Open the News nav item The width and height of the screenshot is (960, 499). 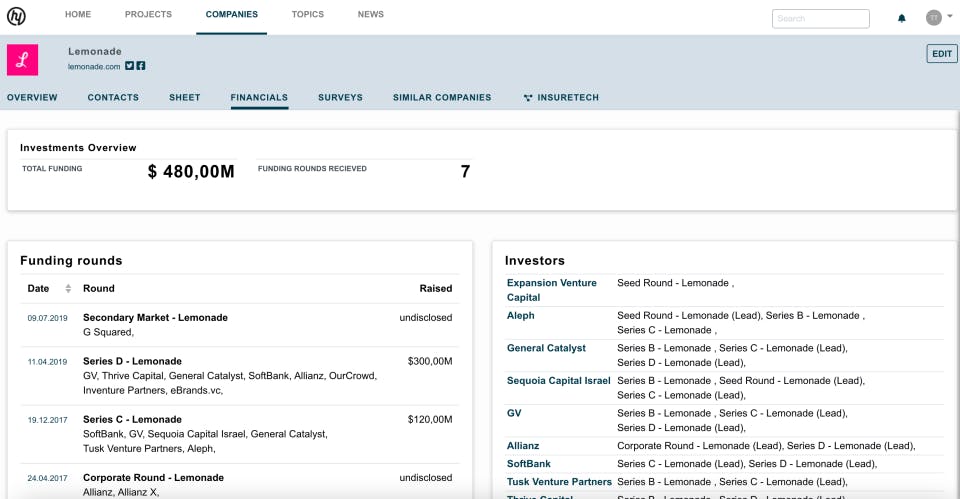pyautogui.click(x=370, y=14)
